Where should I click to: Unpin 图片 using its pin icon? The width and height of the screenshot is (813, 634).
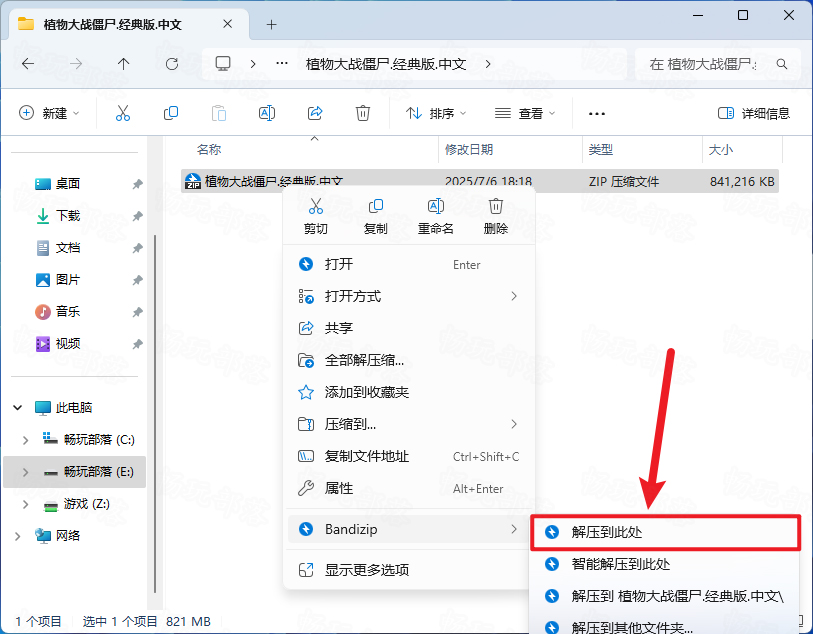click(137, 280)
